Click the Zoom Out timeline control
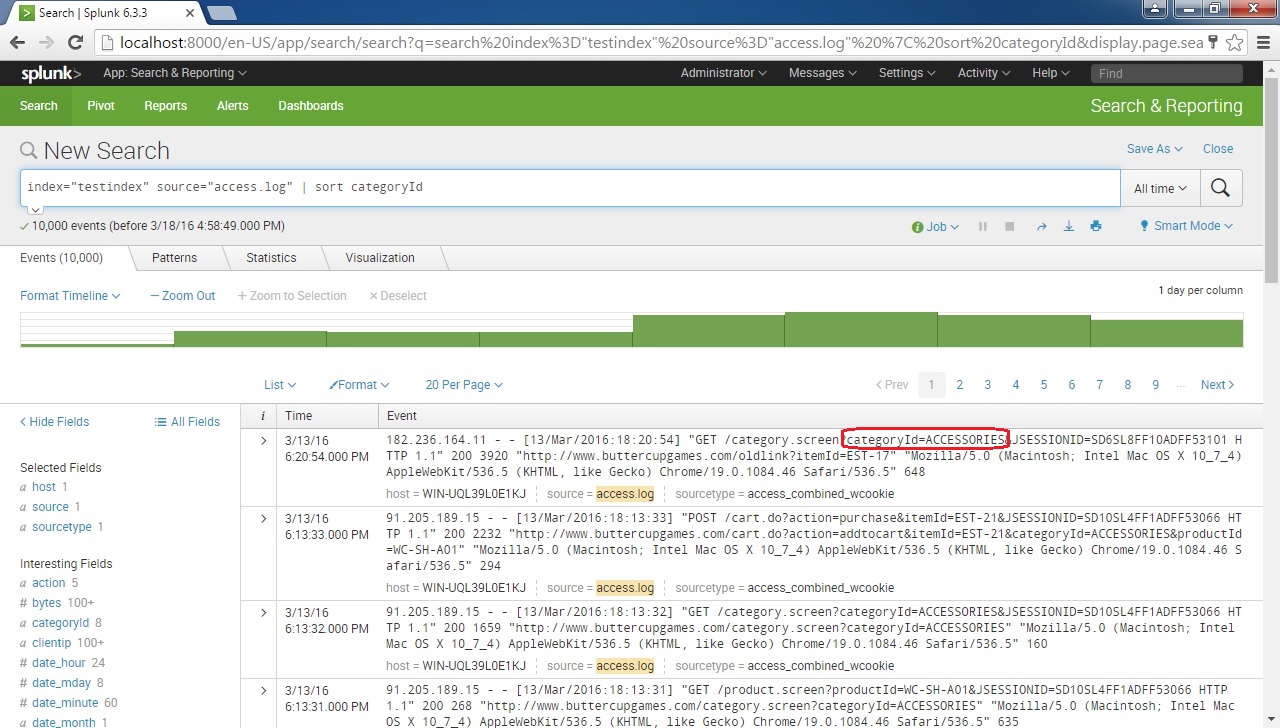1280x728 pixels. tap(182, 295)
